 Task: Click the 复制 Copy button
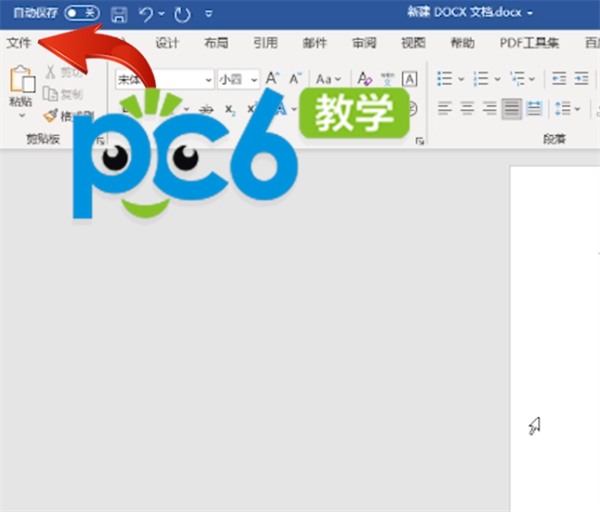(63, 94)
